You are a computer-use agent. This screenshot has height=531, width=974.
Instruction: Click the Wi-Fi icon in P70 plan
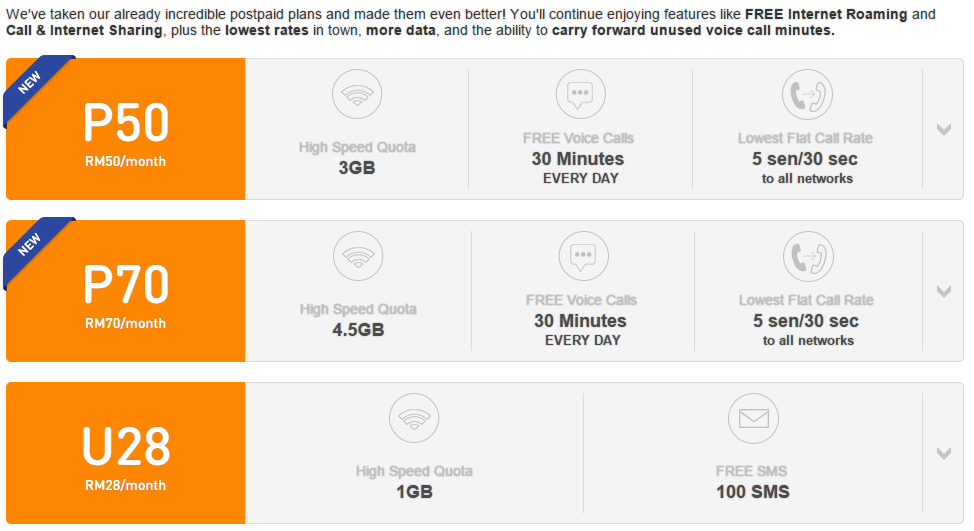coord(358,256)
